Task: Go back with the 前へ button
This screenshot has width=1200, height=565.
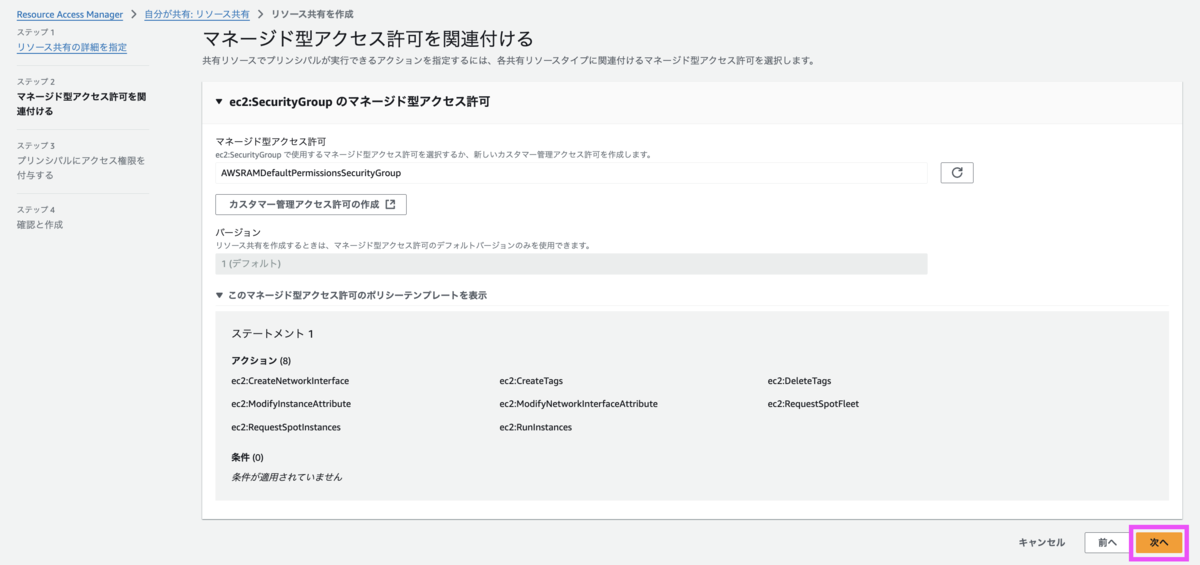Action: (x=1107, y=542)
